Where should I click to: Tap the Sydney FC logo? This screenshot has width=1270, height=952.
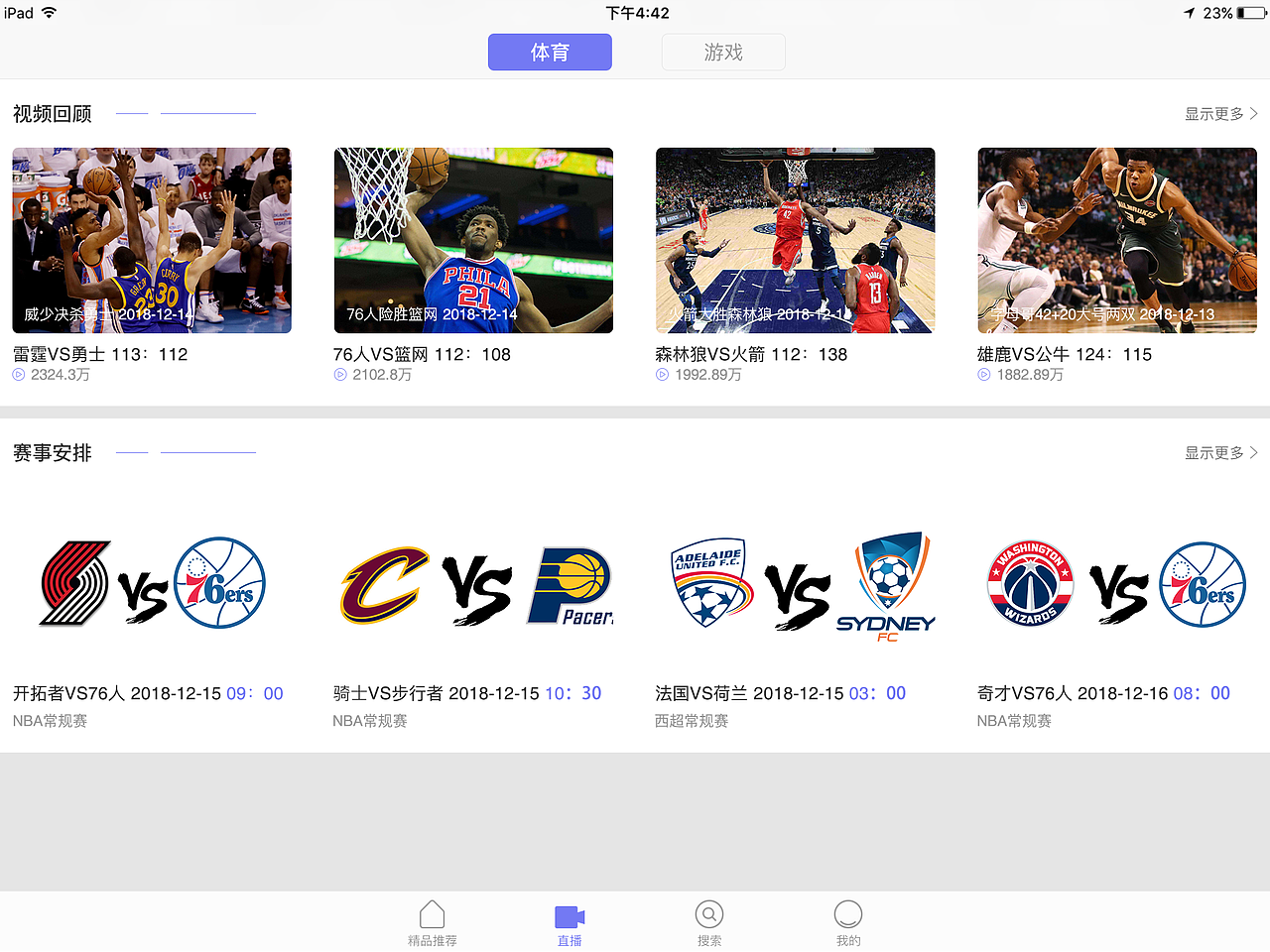(x=886, y=586)
